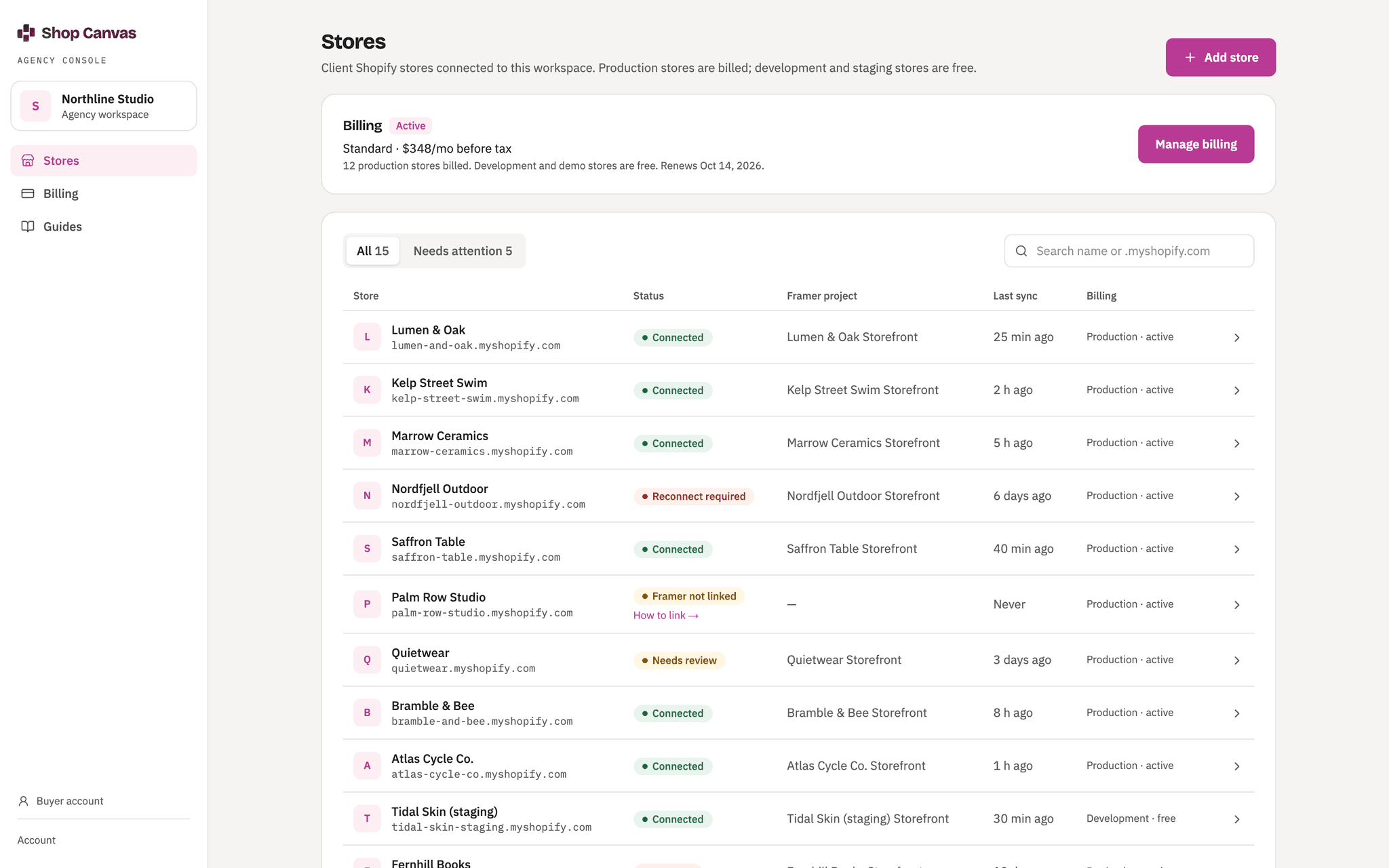The image size is (1389, 868).
Task: Follow the How to link link
Action: [x=665, y=616]
